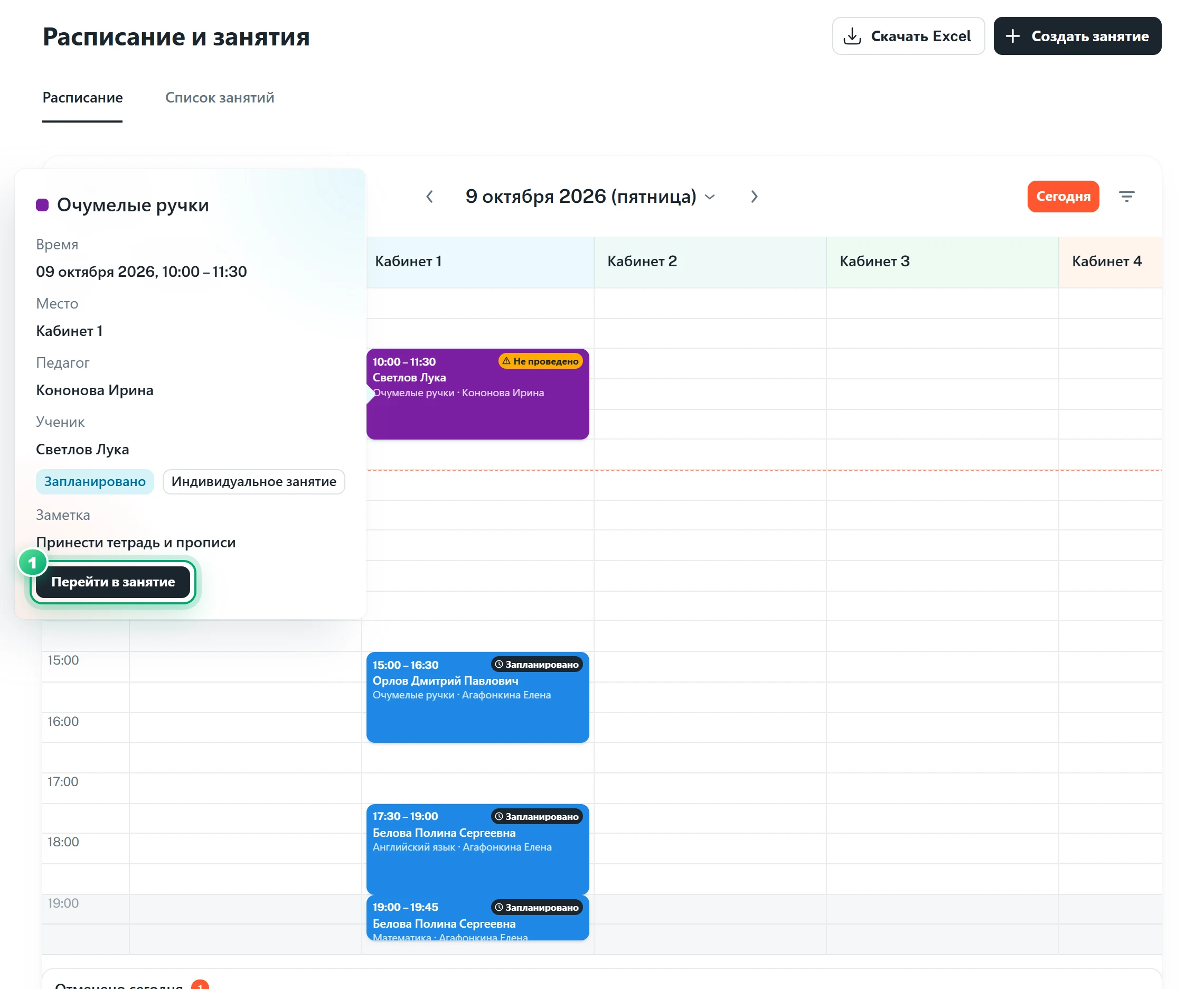
Task: Click the note Принести тетрадь и прописи
Action: tap(136, 543)
